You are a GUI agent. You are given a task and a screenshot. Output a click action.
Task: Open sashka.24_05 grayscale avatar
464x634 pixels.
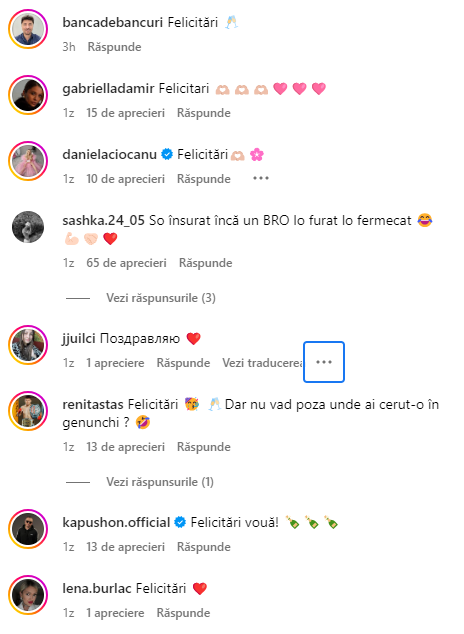(x=28, y=227)
